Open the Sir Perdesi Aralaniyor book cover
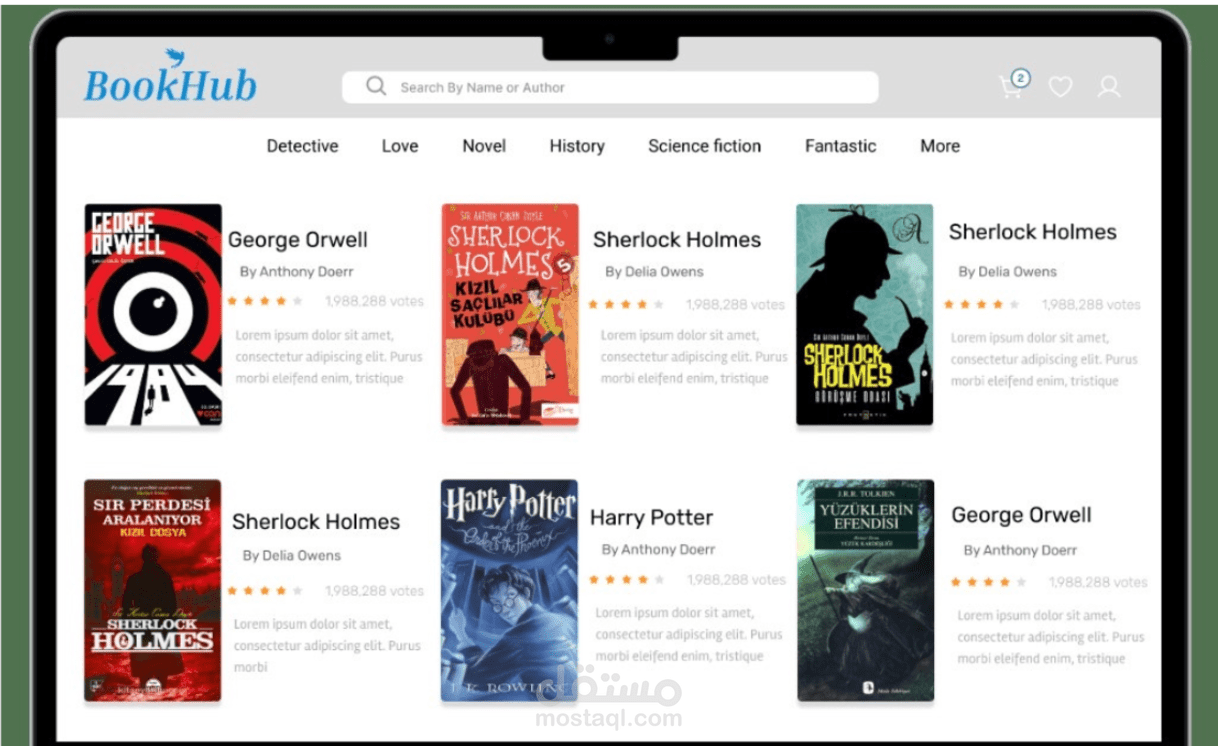The image size is (1218, 746). (152, 590)
